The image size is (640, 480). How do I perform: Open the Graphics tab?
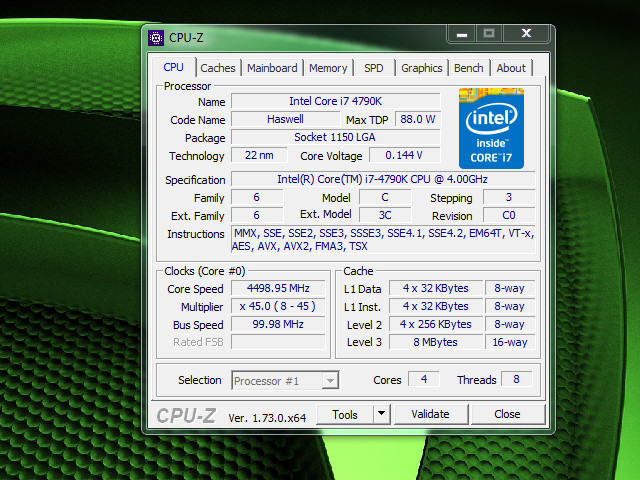[x=422, y=68]
